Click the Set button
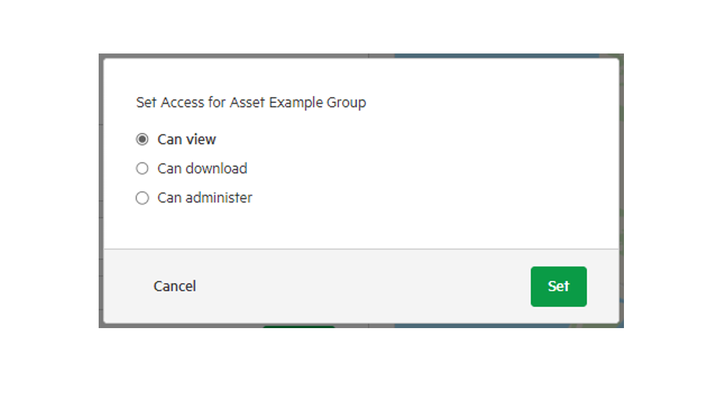 (x=558, y=286)
